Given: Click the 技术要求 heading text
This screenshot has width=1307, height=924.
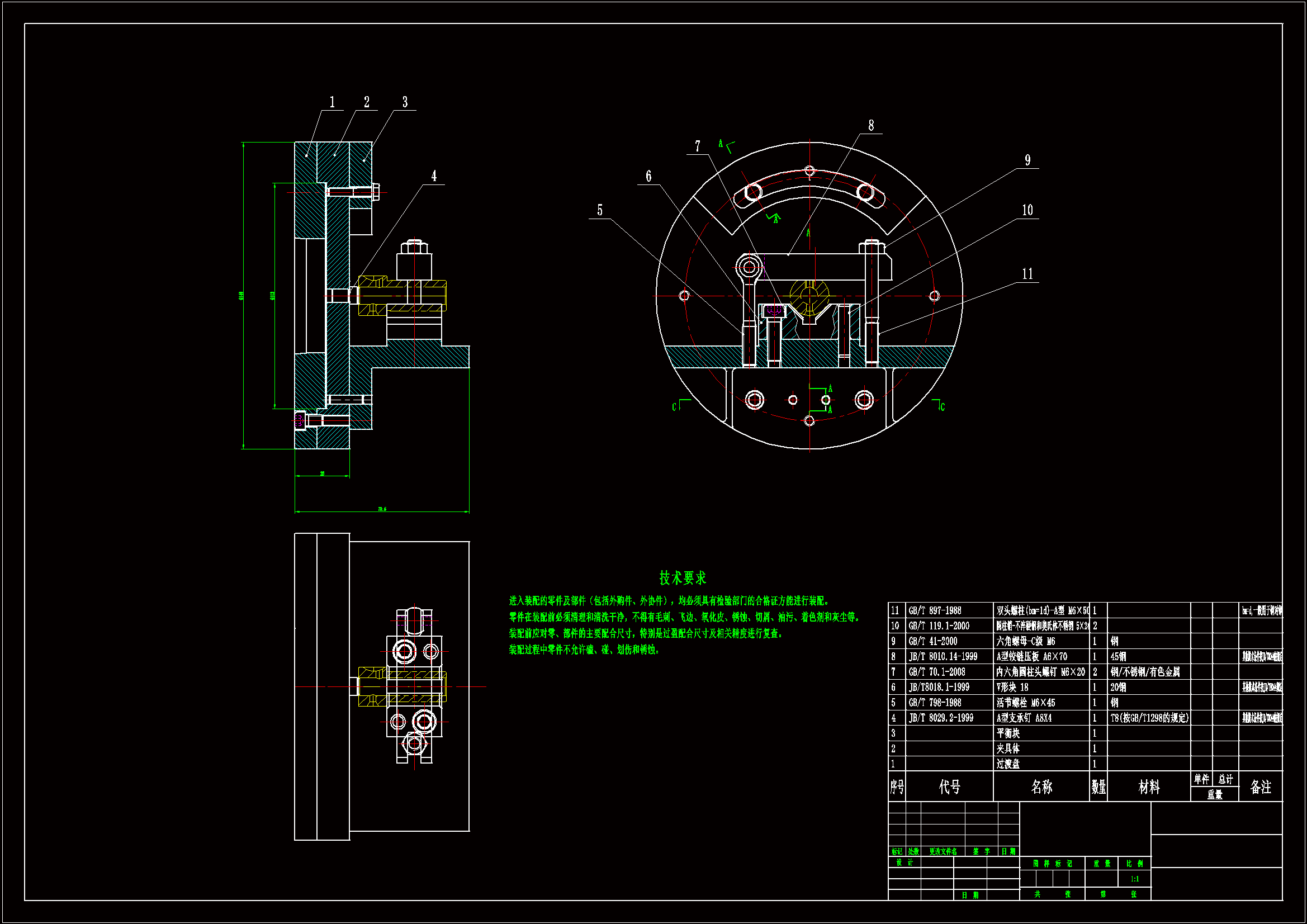Looking at the screenshot, I should 683,578.
